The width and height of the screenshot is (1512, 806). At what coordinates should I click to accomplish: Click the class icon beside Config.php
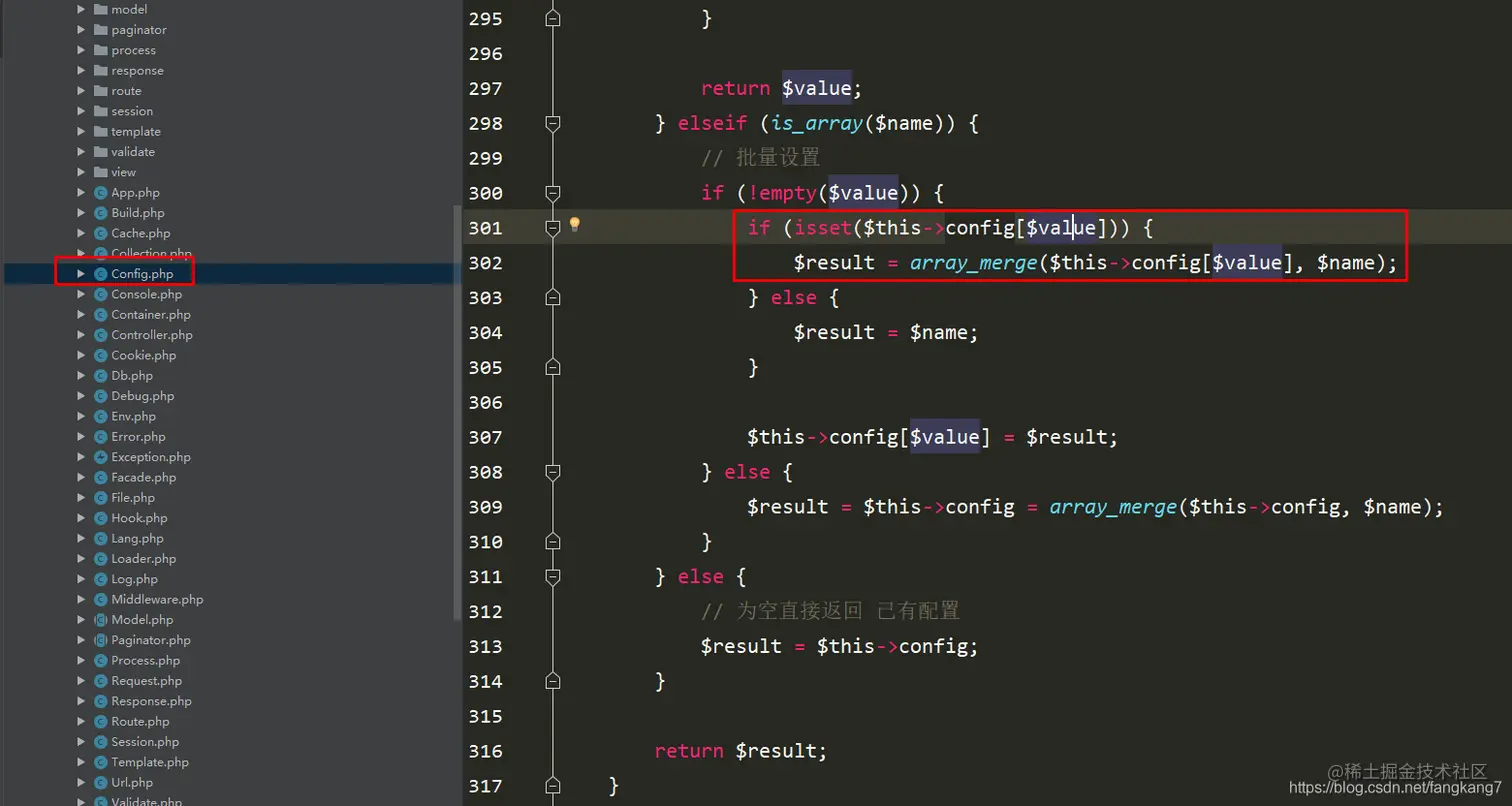point(100,274)
